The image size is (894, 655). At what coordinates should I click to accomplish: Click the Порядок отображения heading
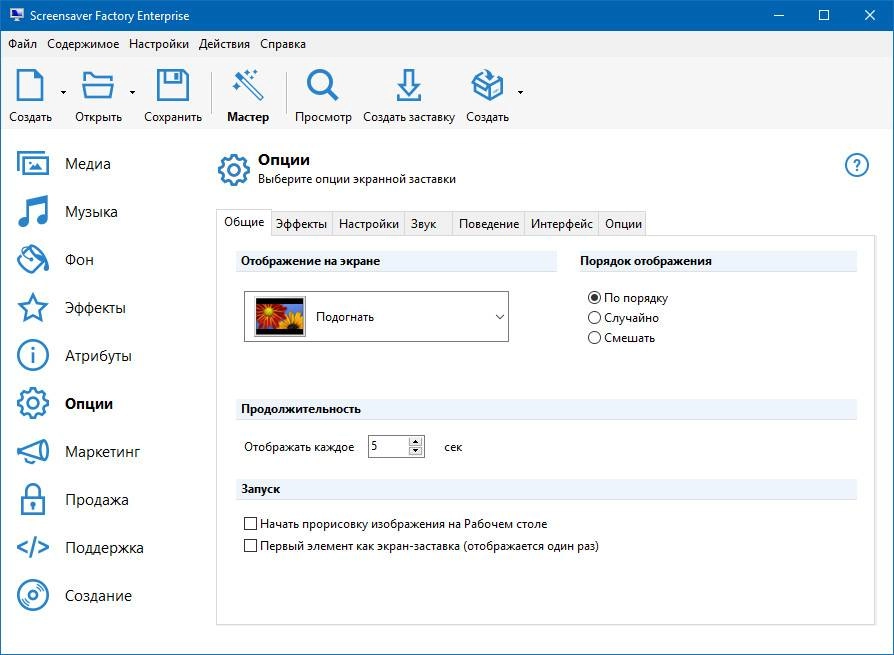point(645,261)
